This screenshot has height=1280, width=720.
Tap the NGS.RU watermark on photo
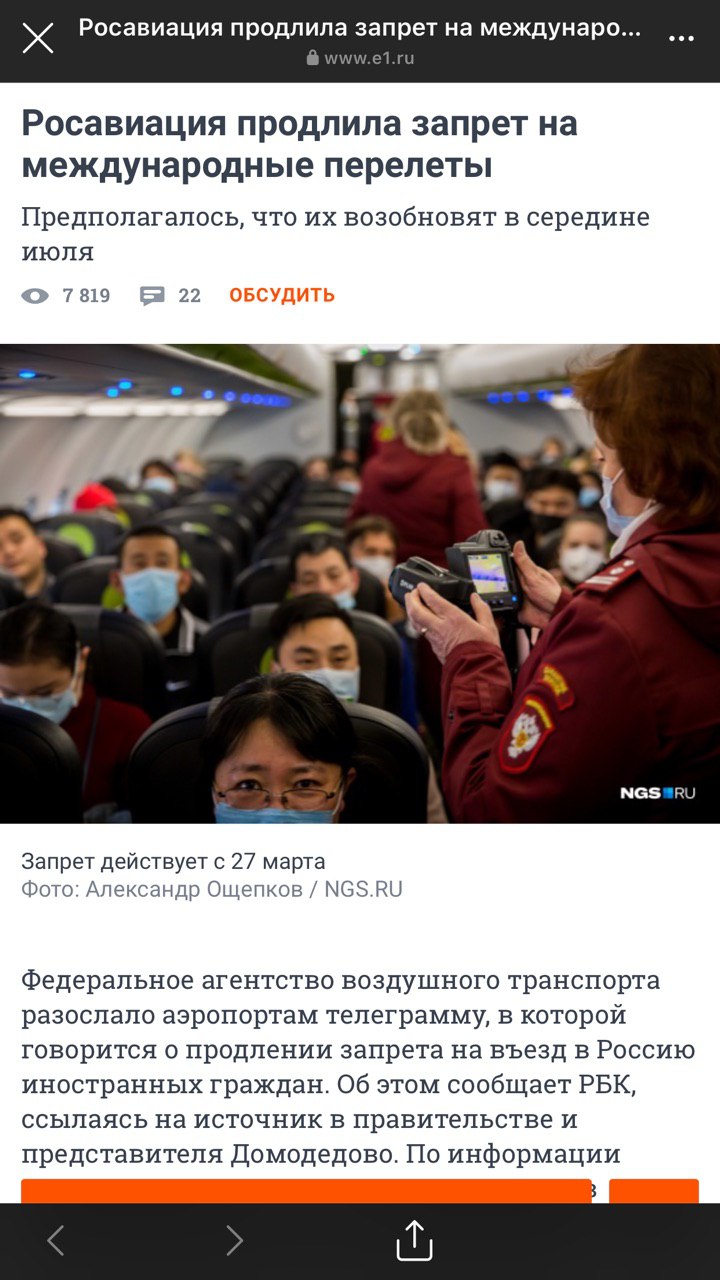coord(657,793)
